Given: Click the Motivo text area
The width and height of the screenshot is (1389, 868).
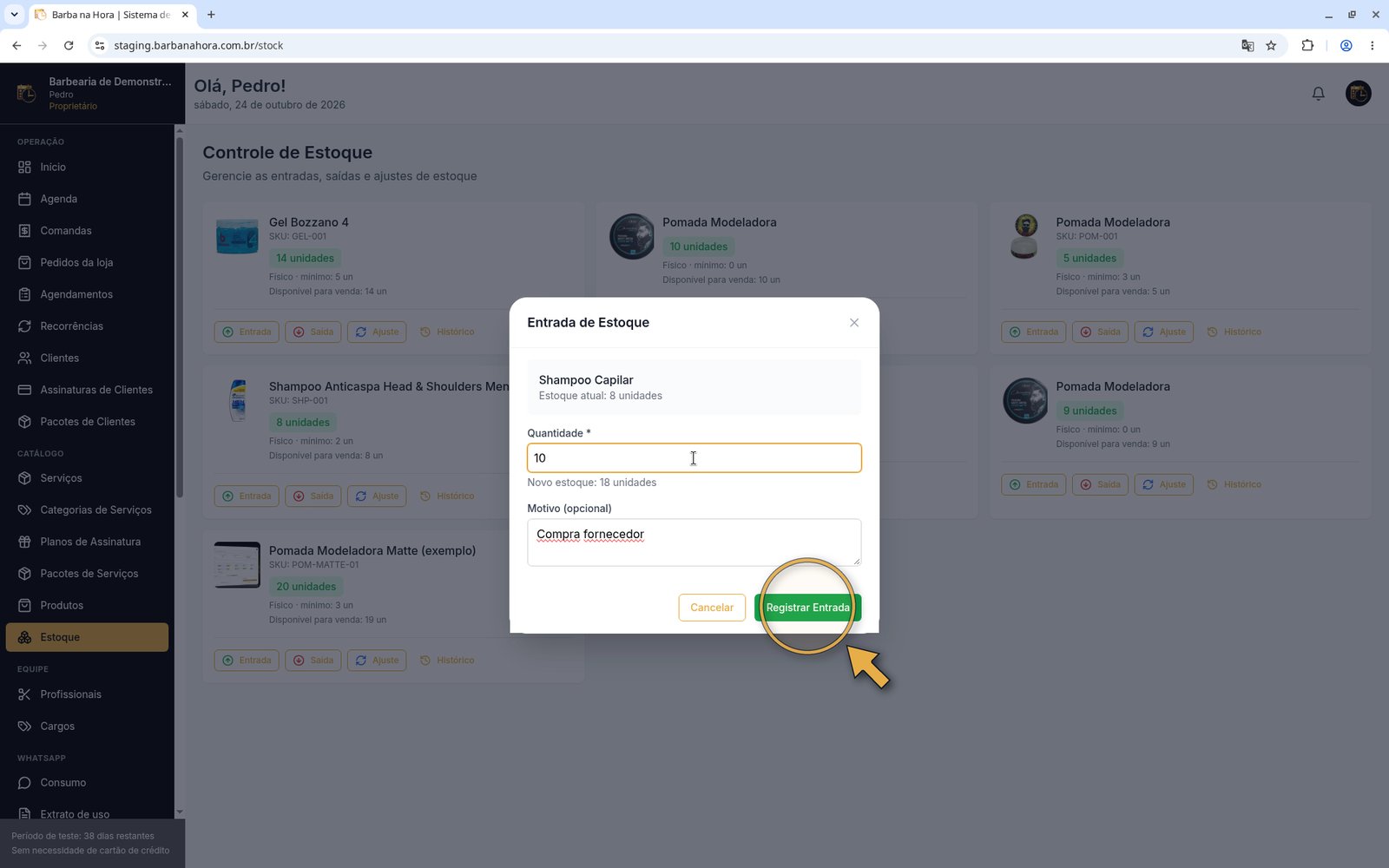Looking at the screenshot, I should [x=694, y=542].
